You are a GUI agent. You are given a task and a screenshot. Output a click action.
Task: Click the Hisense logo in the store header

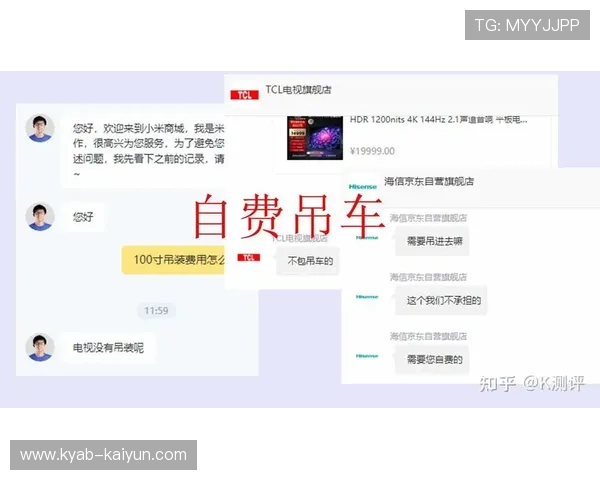(x=363, y=187)
